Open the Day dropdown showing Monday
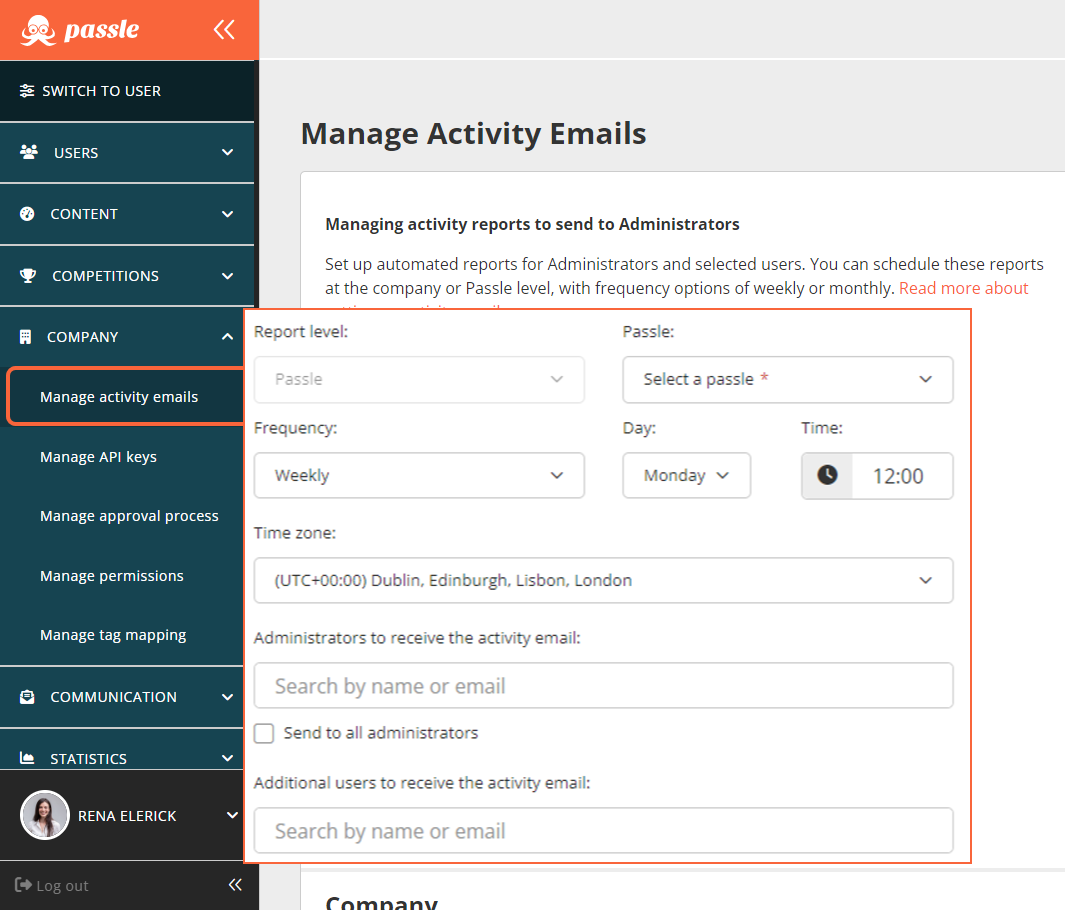 click(687, 475)
